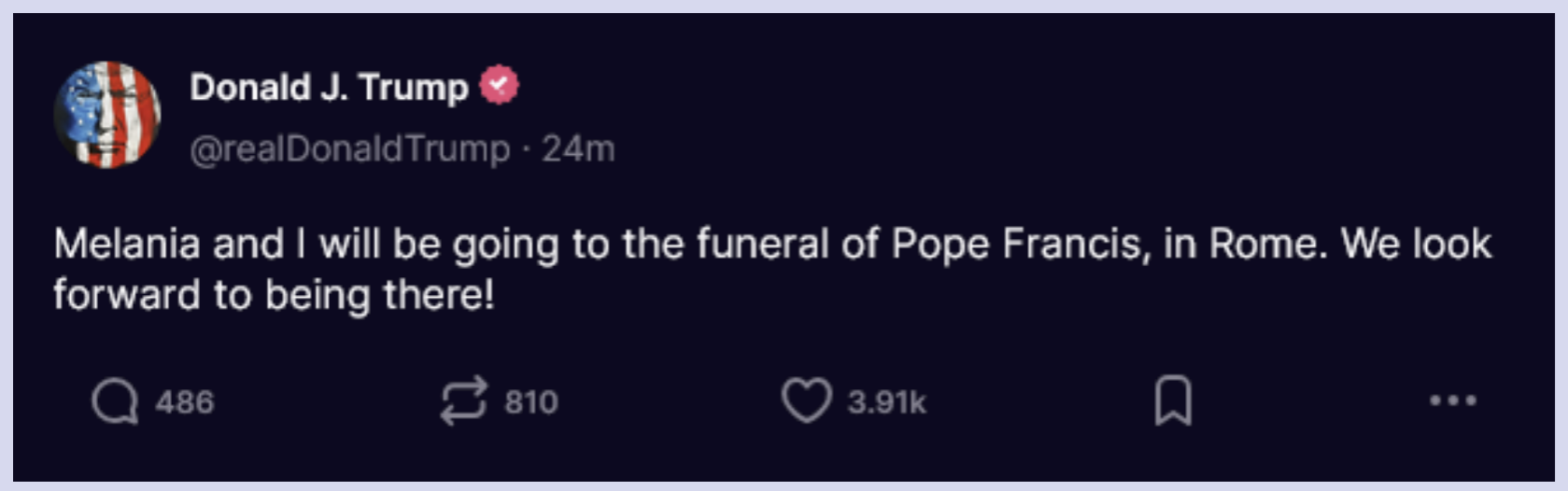Repost using the ReTruth arrows icon
Image resolution: width=1568 pixels, height=491 pixels.
coord(463,401)
